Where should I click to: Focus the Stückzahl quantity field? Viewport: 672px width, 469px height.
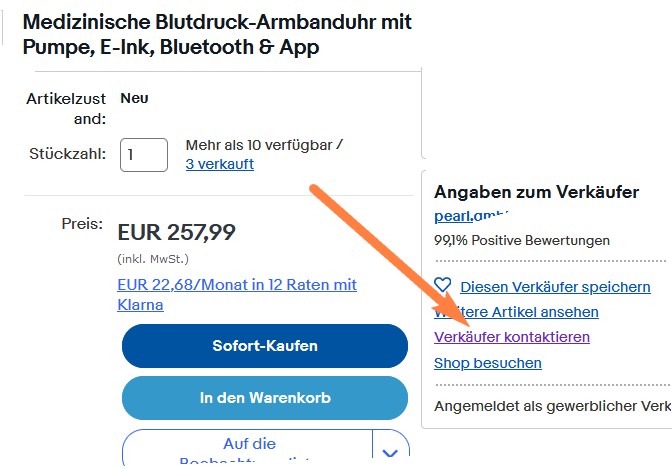[144, 155]
